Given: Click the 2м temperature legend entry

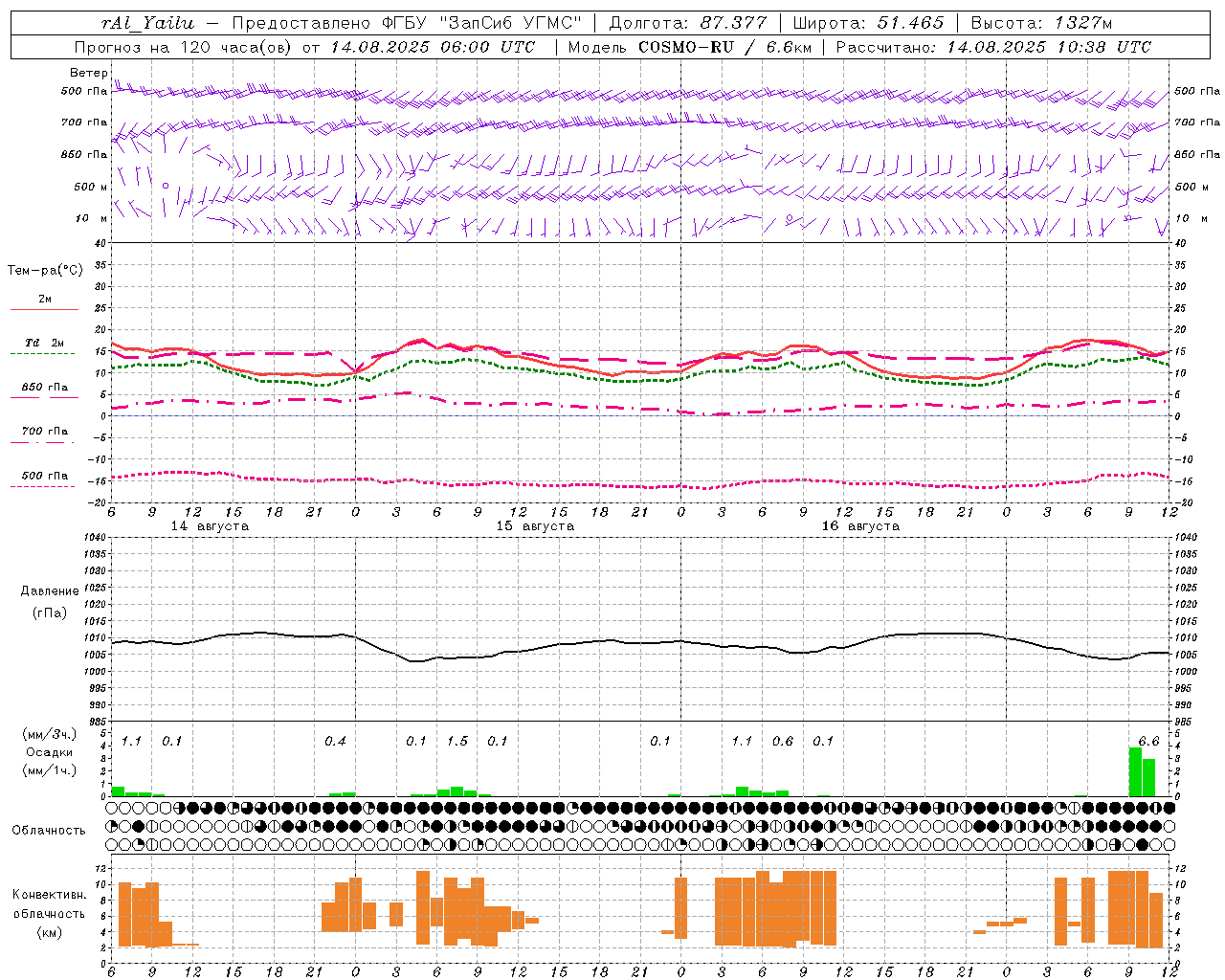Looking at the screenshot, I should 45,300.
